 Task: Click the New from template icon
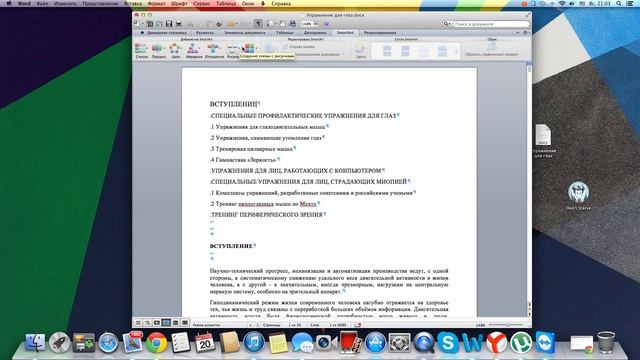tap(150, 24)
